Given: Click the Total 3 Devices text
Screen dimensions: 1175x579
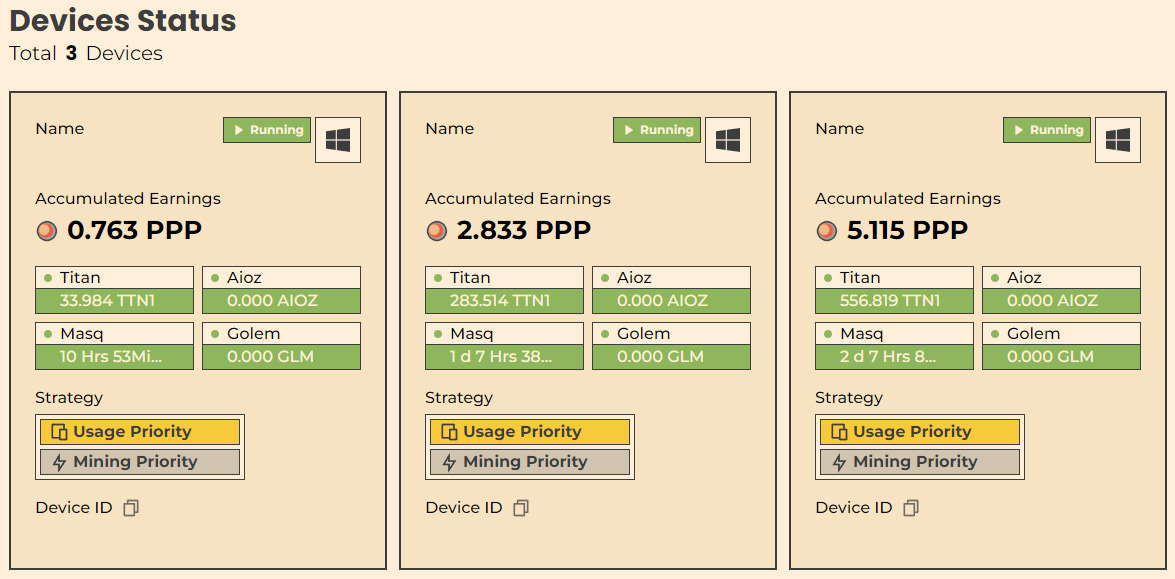Looking at the screenshot, I should click(86, 54).
